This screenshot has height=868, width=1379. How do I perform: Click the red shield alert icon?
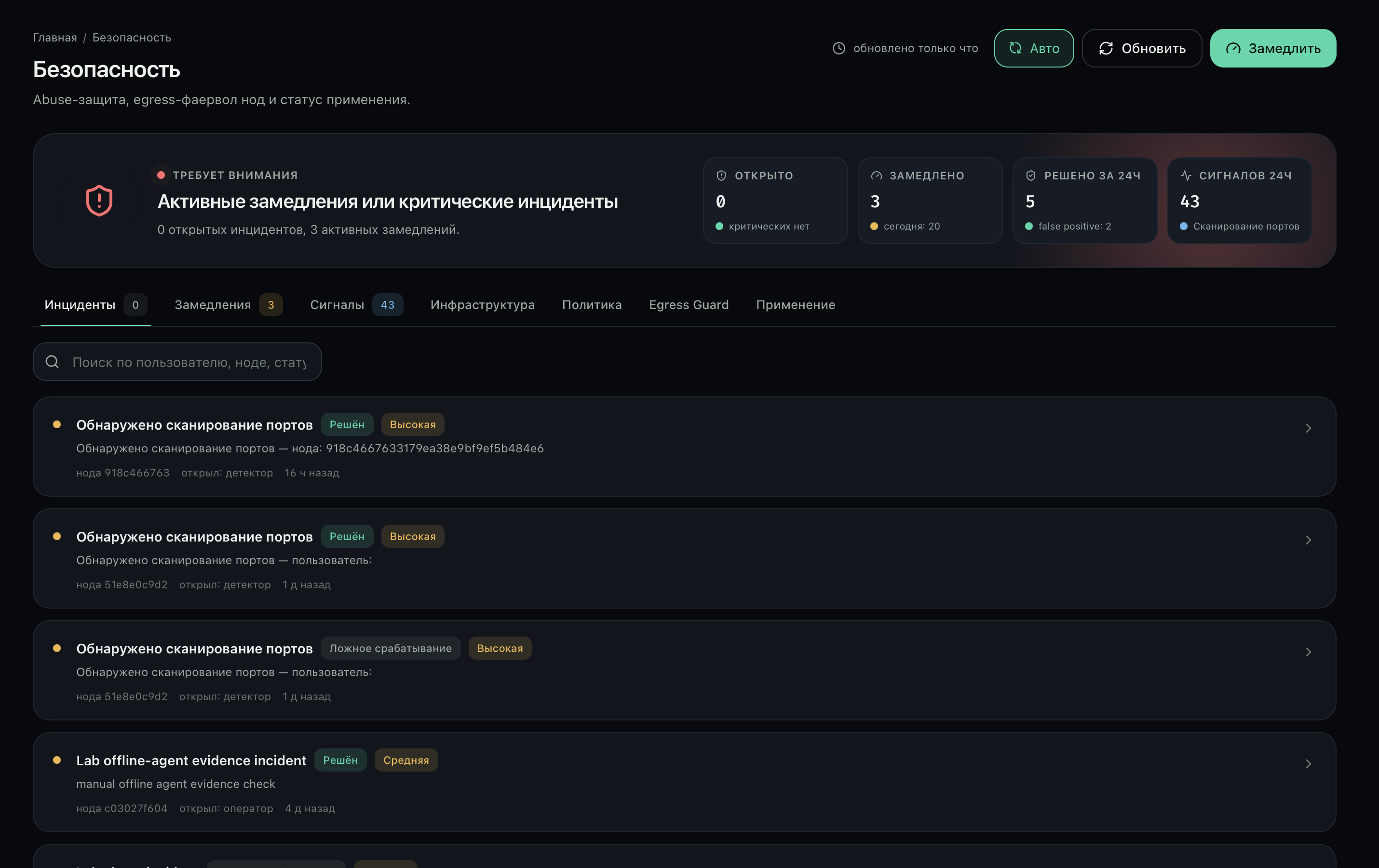[99, 201]
